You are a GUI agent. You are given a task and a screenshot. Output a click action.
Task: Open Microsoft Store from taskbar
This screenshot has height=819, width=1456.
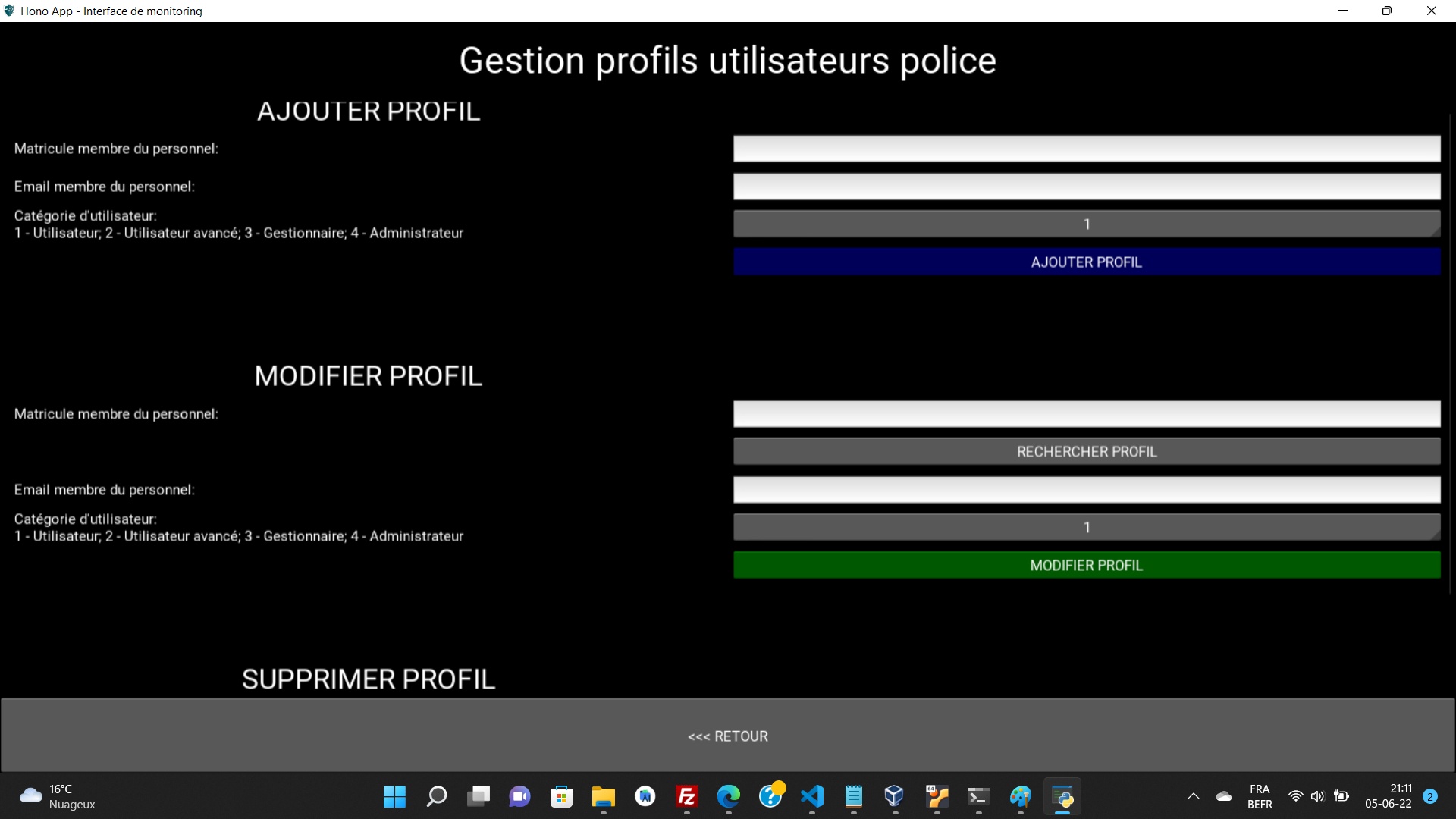[561, 796]
